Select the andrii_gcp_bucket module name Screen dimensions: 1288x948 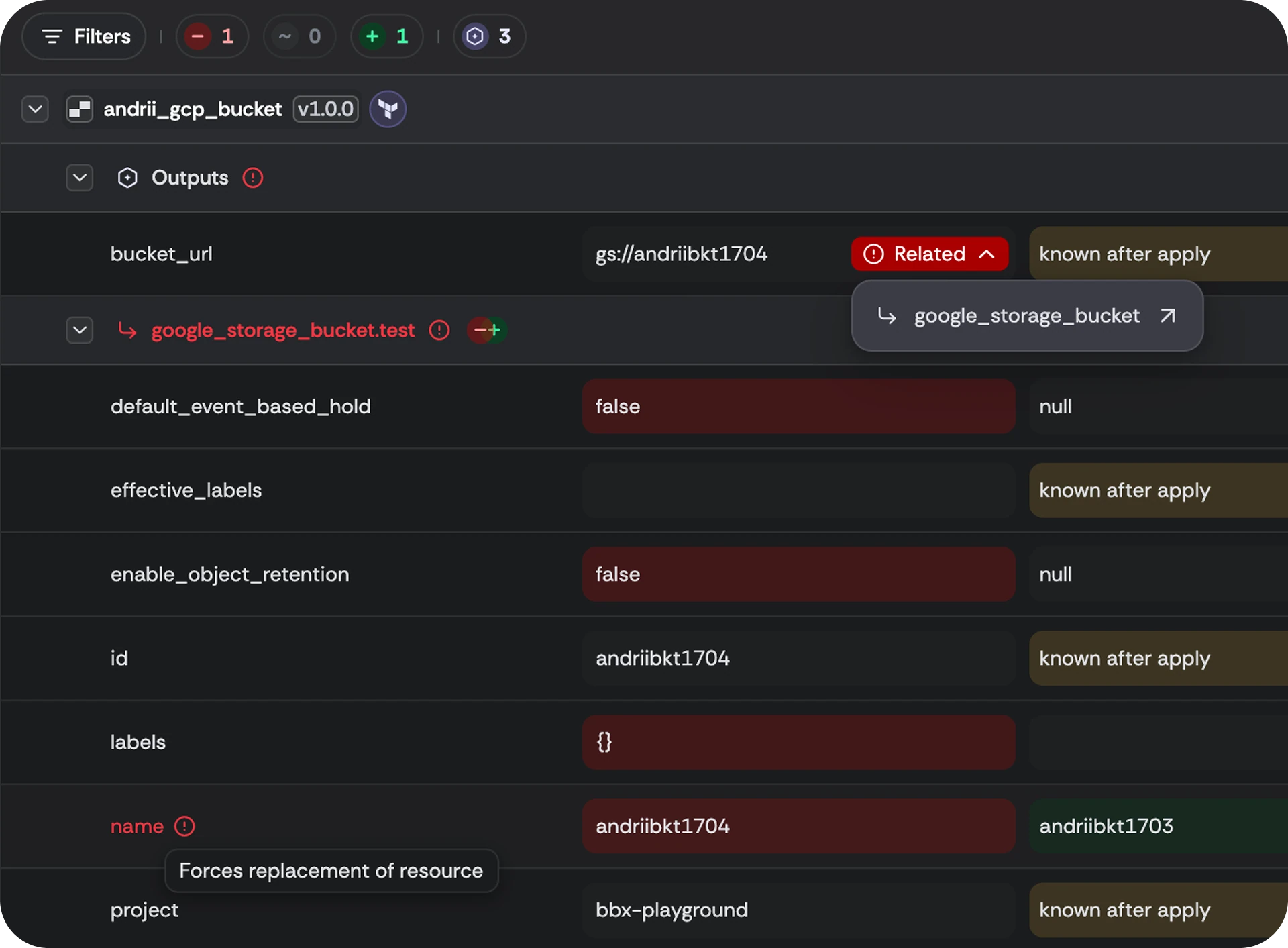click(193, 109)
